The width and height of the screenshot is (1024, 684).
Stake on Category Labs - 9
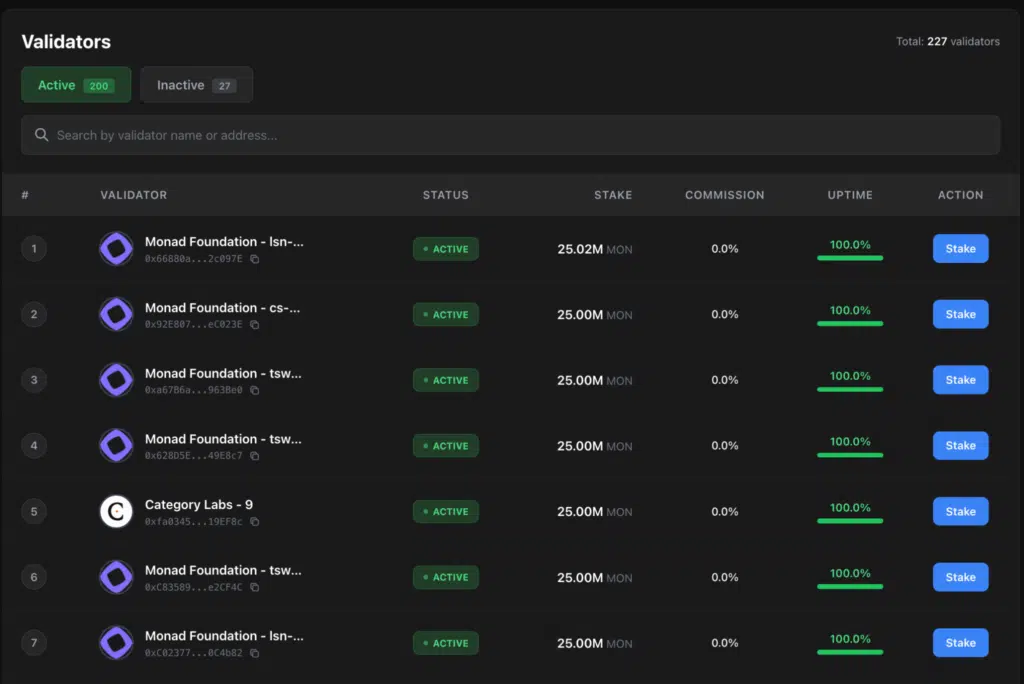click(x=959, y=511)
